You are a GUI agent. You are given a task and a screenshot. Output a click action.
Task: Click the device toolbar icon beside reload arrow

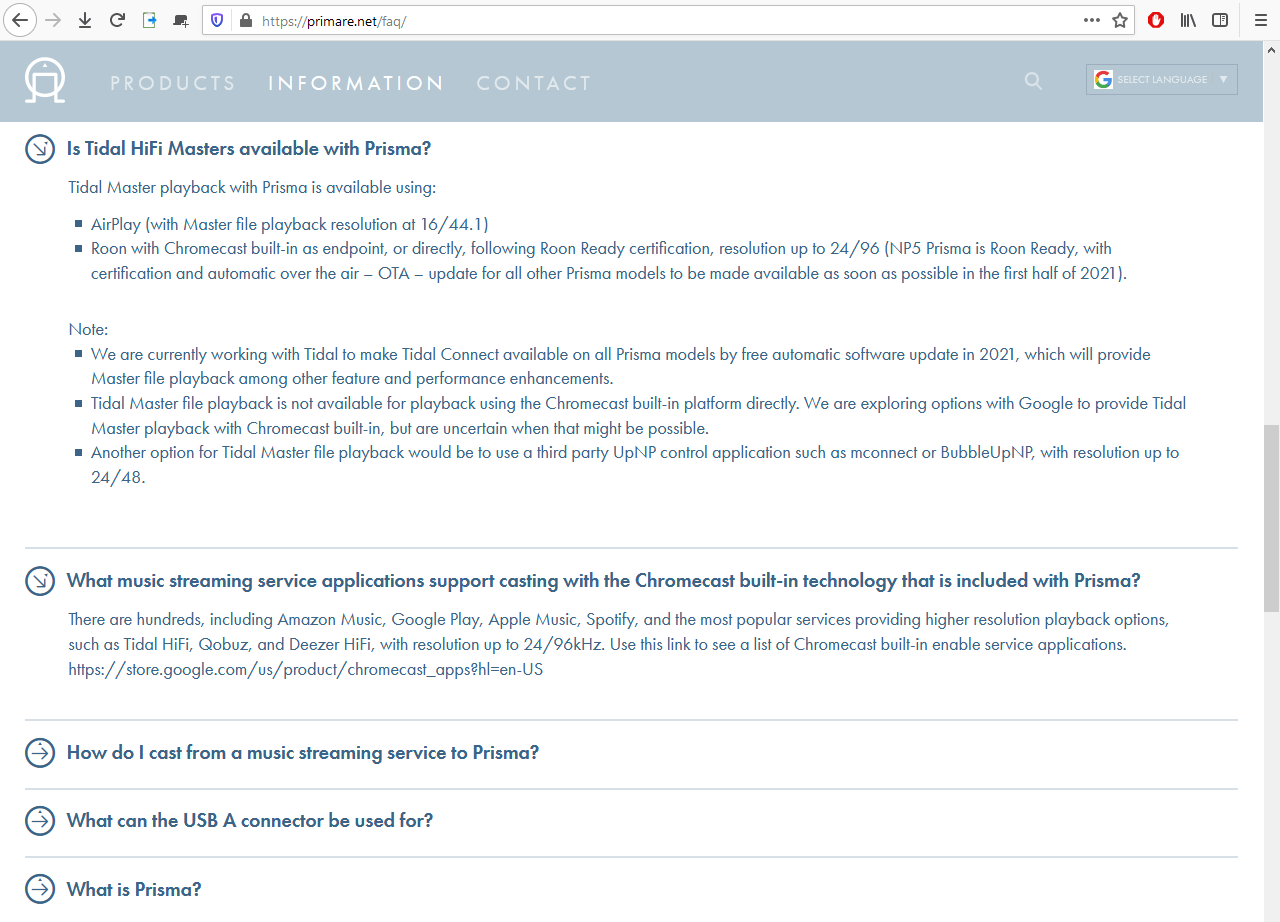tap(181, 20)
